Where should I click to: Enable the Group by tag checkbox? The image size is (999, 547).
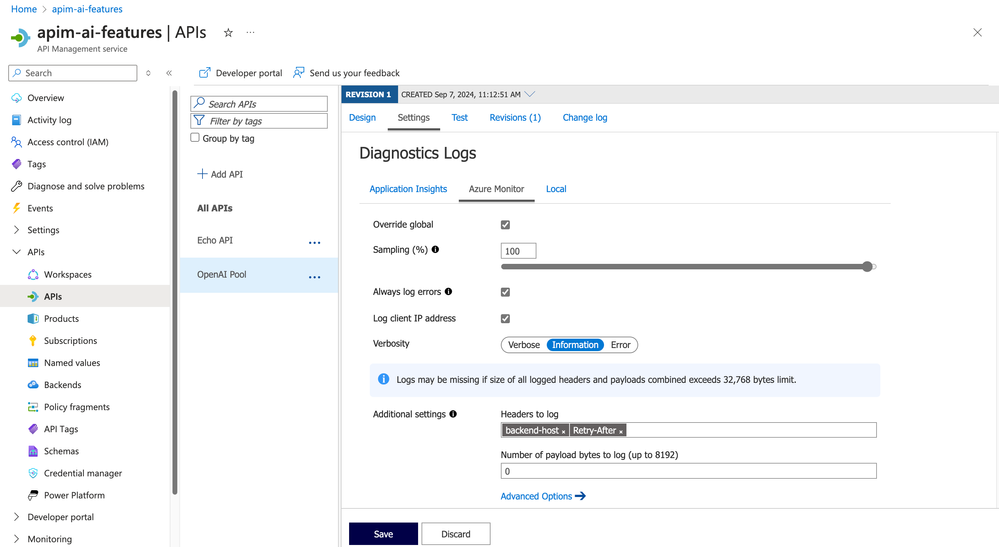(195, 138)
